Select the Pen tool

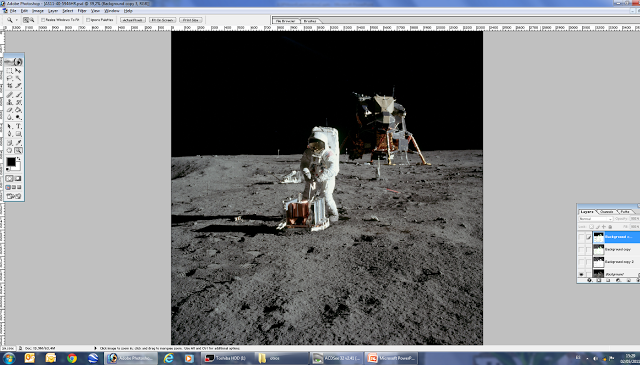click(10, 134)
